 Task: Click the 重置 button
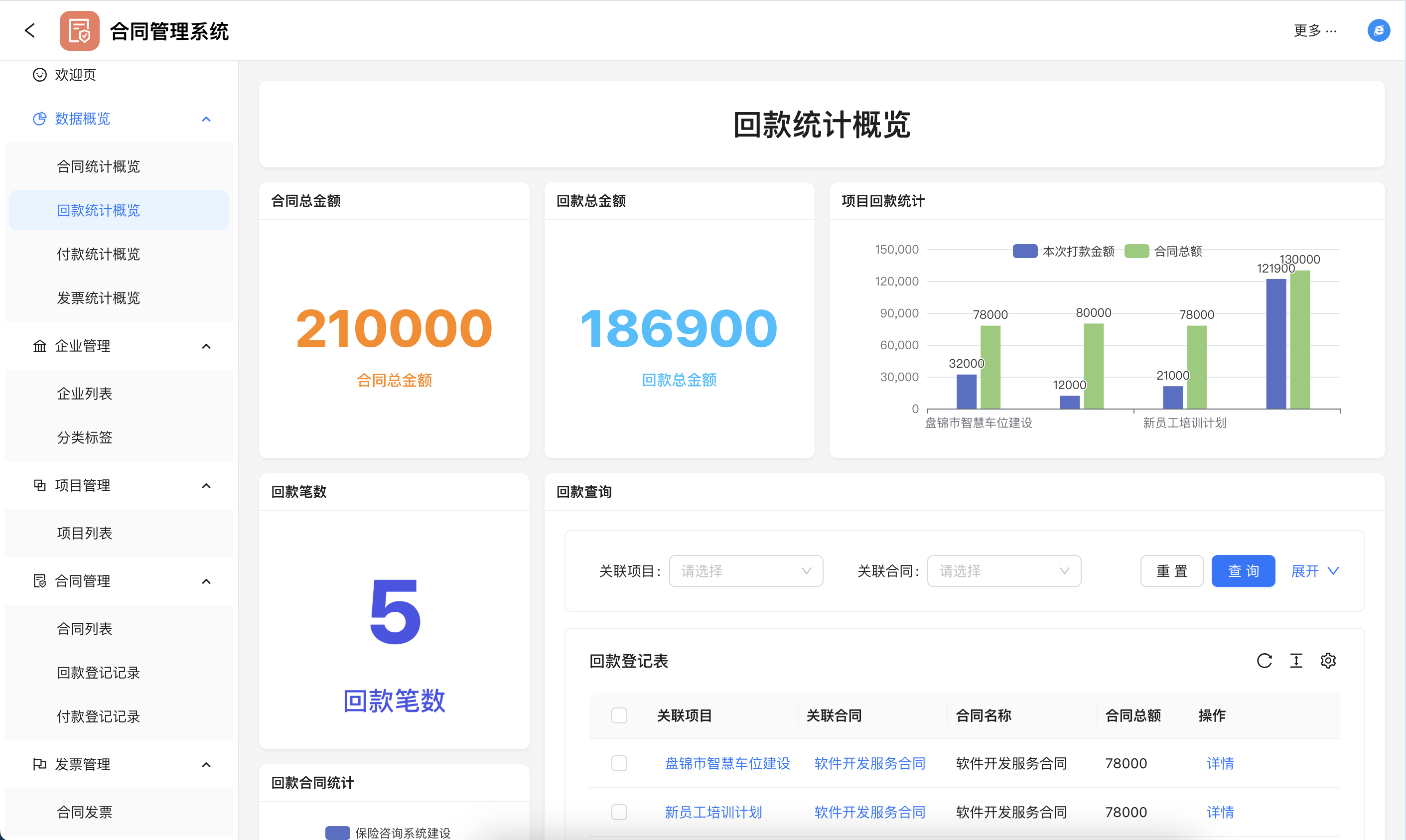(1171, 570)
